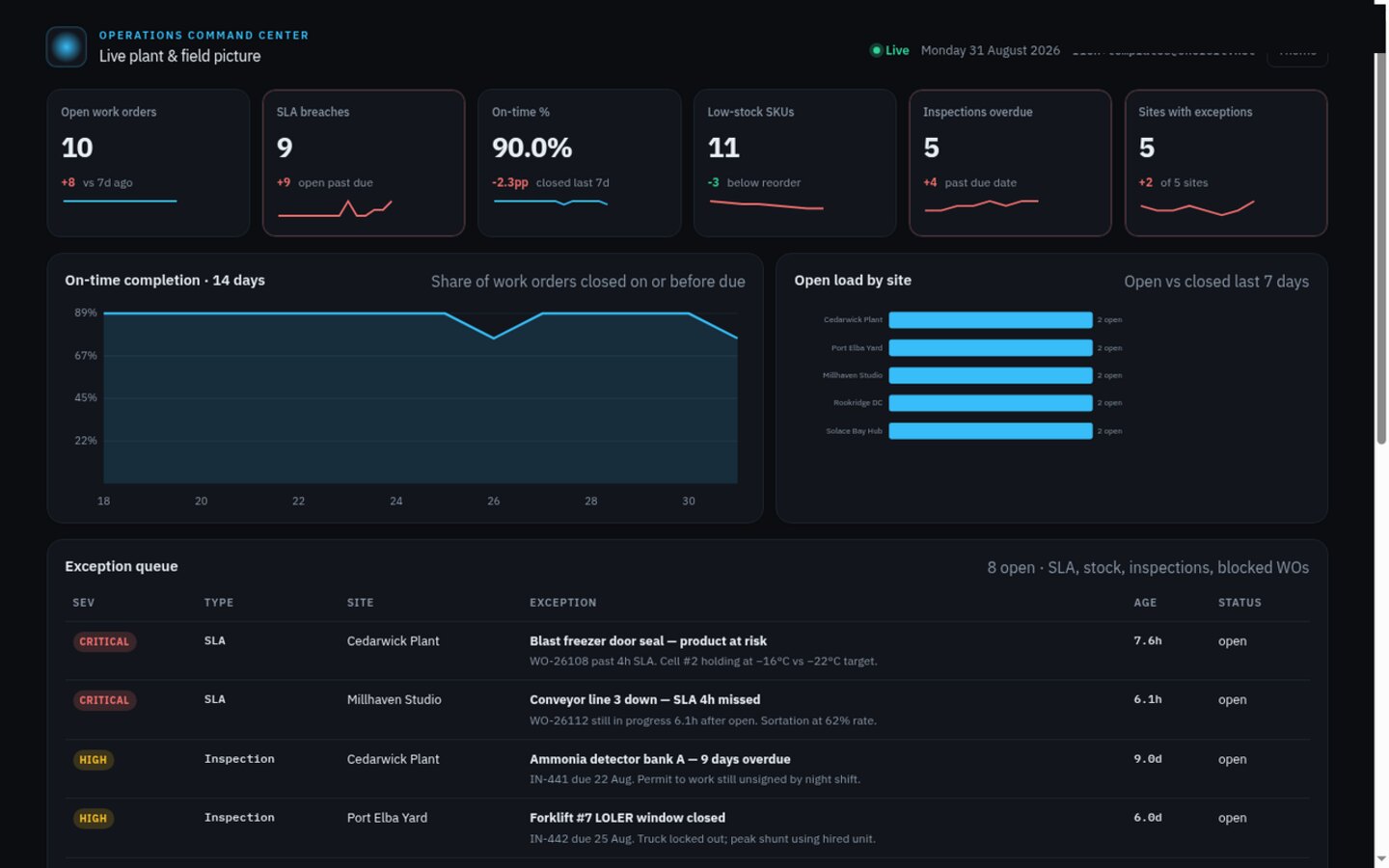Click the scrollbar down arrow
The image size is (1389, 868).
(x=1381, y=858)
